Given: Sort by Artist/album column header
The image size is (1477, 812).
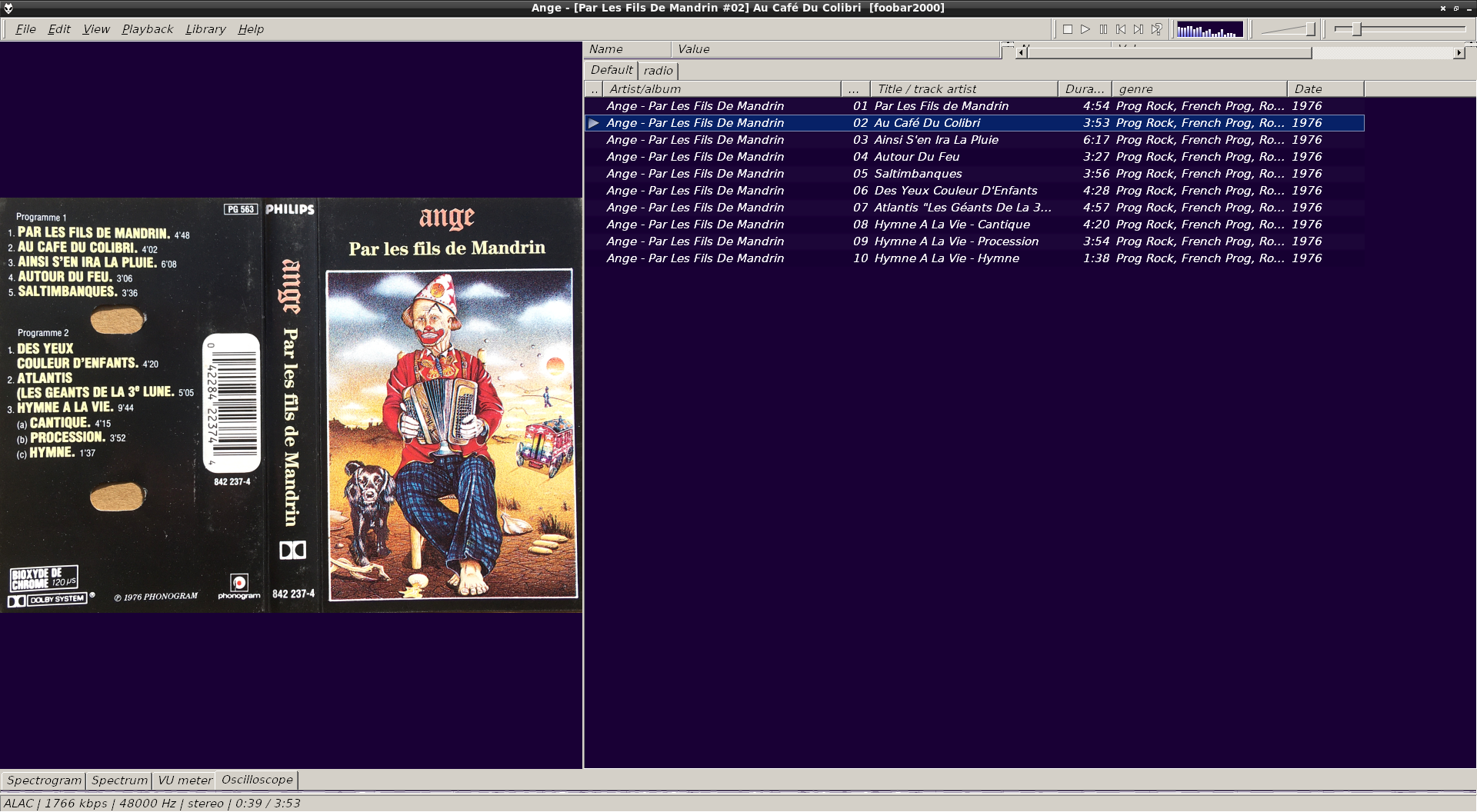Looking at the screenshot, I should pos(722,89).
